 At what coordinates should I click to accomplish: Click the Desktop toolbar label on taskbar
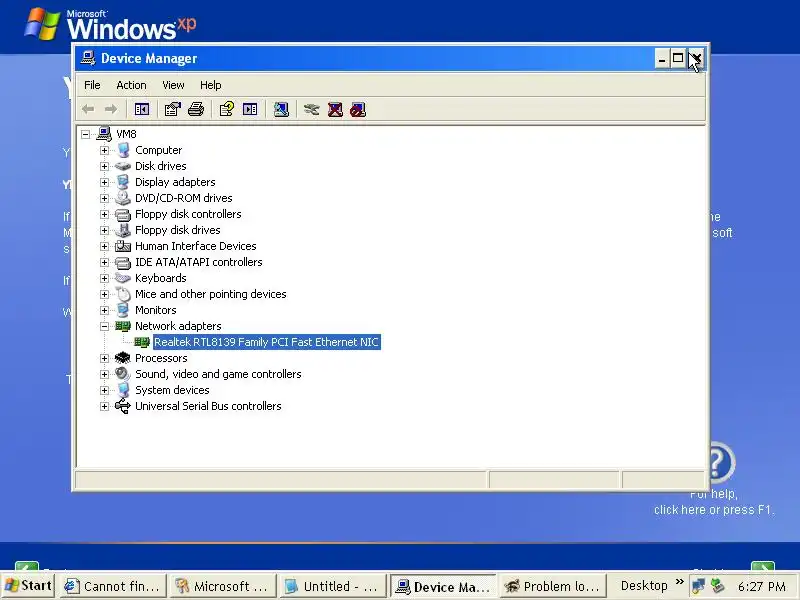point(644,586)
